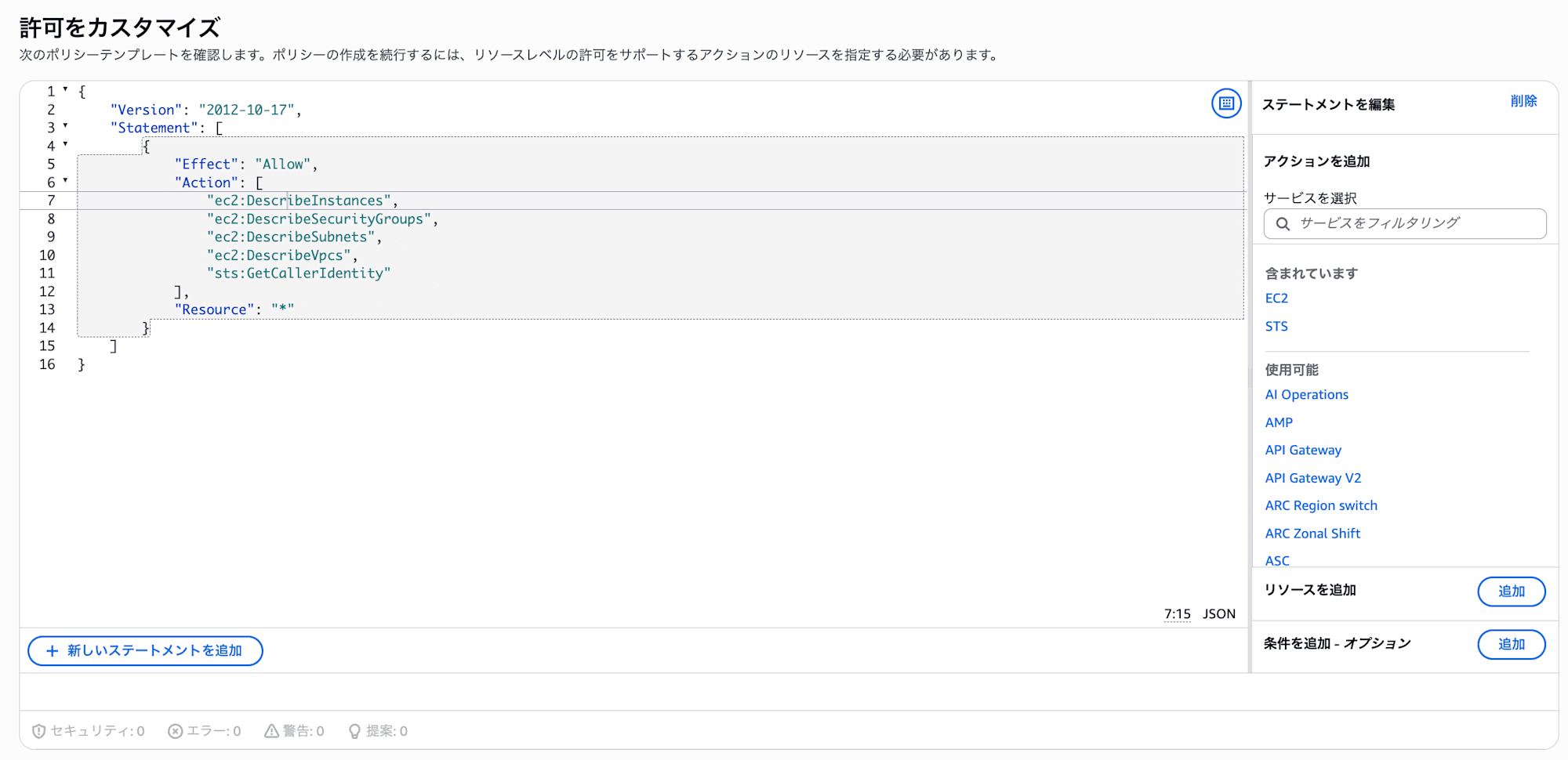The image size is (1568, 760).
Task: Click the JSON mode label in editor
Action: [1219, 614]
